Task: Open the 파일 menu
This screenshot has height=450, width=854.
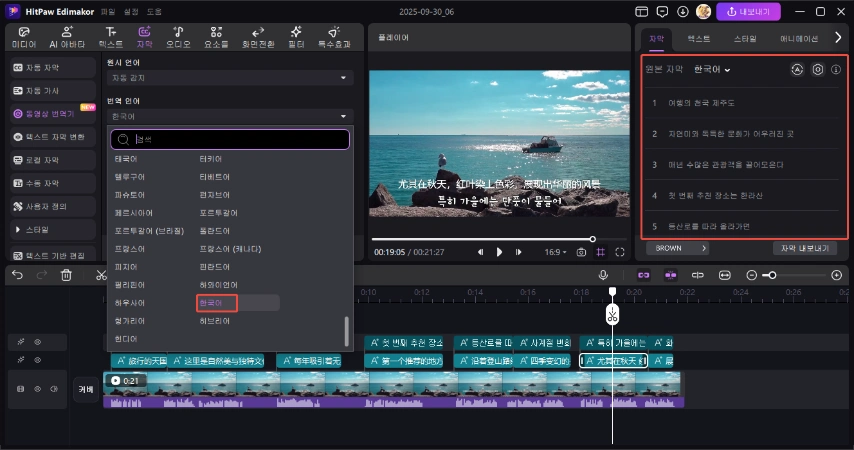Action: pyautogui.click(x=108, y=11)
